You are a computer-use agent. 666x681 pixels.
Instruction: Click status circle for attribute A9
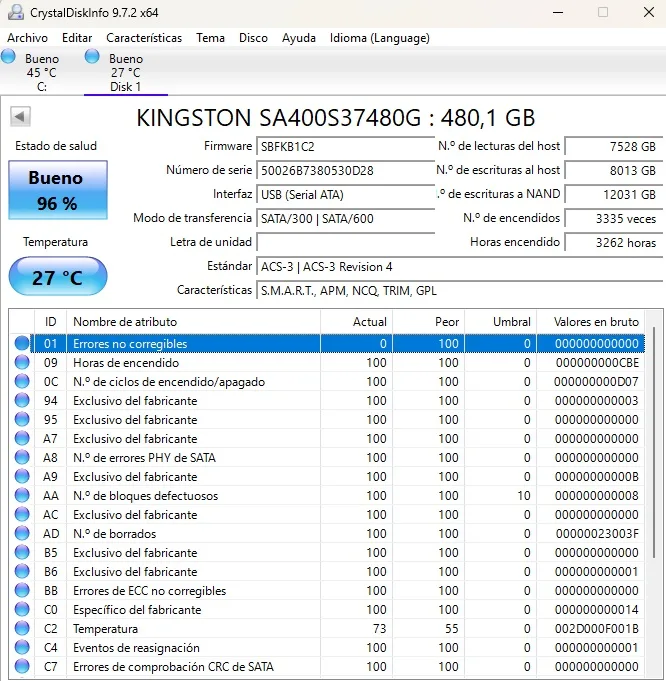coord(22,477)
